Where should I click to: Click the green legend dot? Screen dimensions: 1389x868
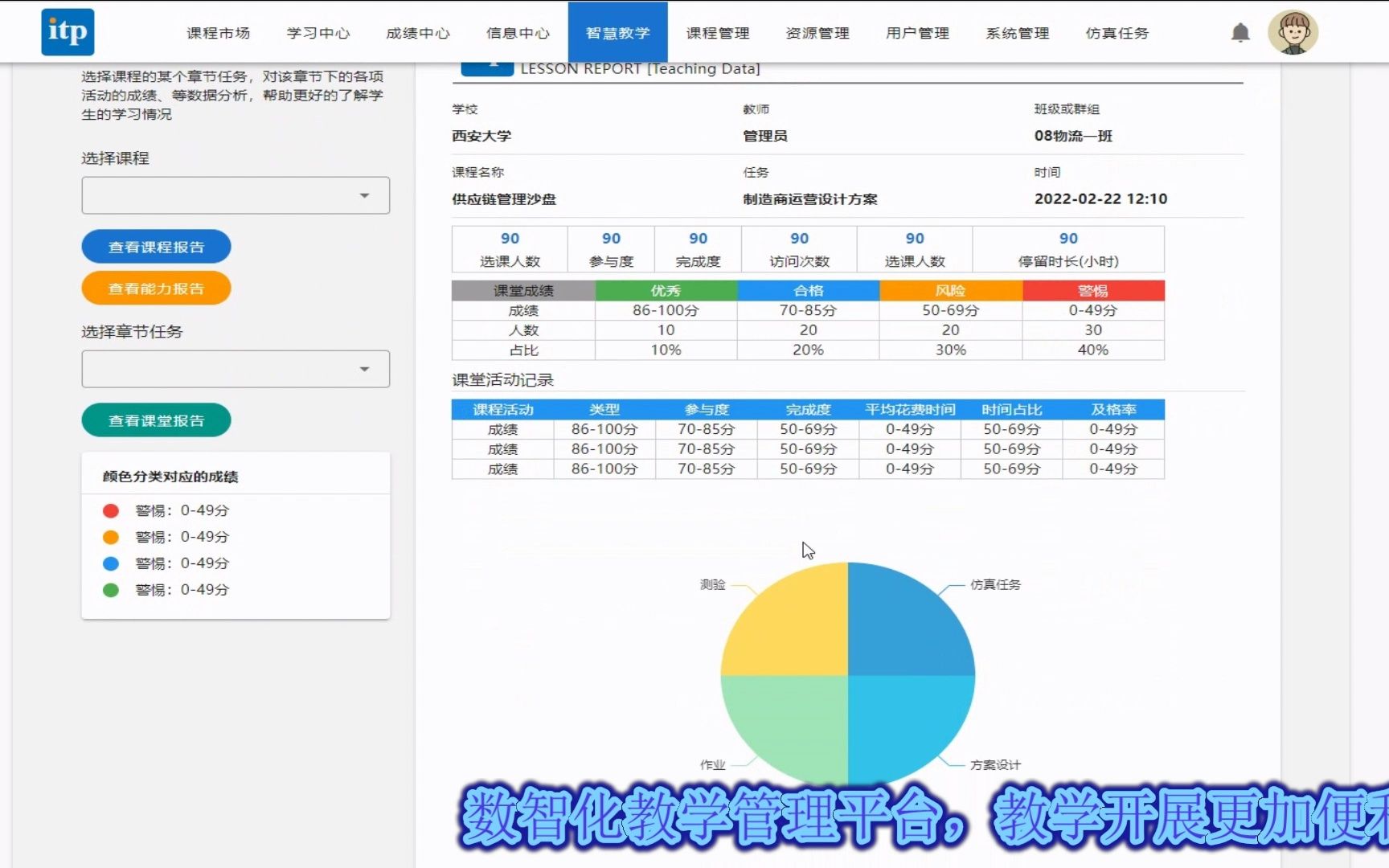[111, 590]
